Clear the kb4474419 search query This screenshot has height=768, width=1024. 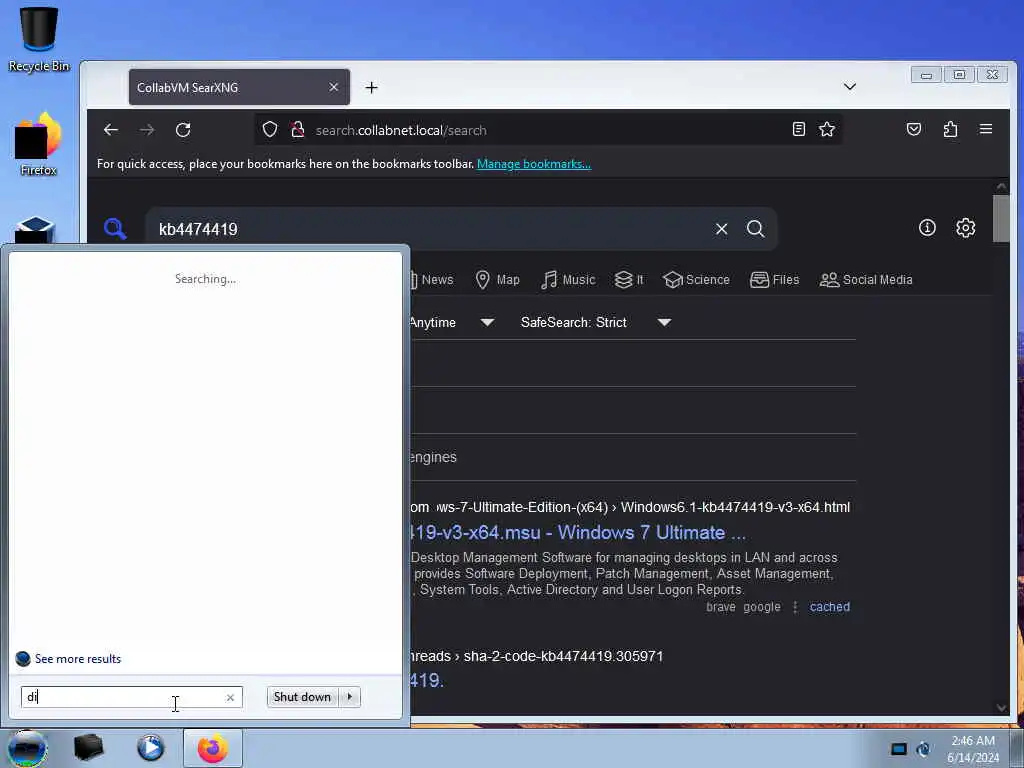tap(721, 229)
